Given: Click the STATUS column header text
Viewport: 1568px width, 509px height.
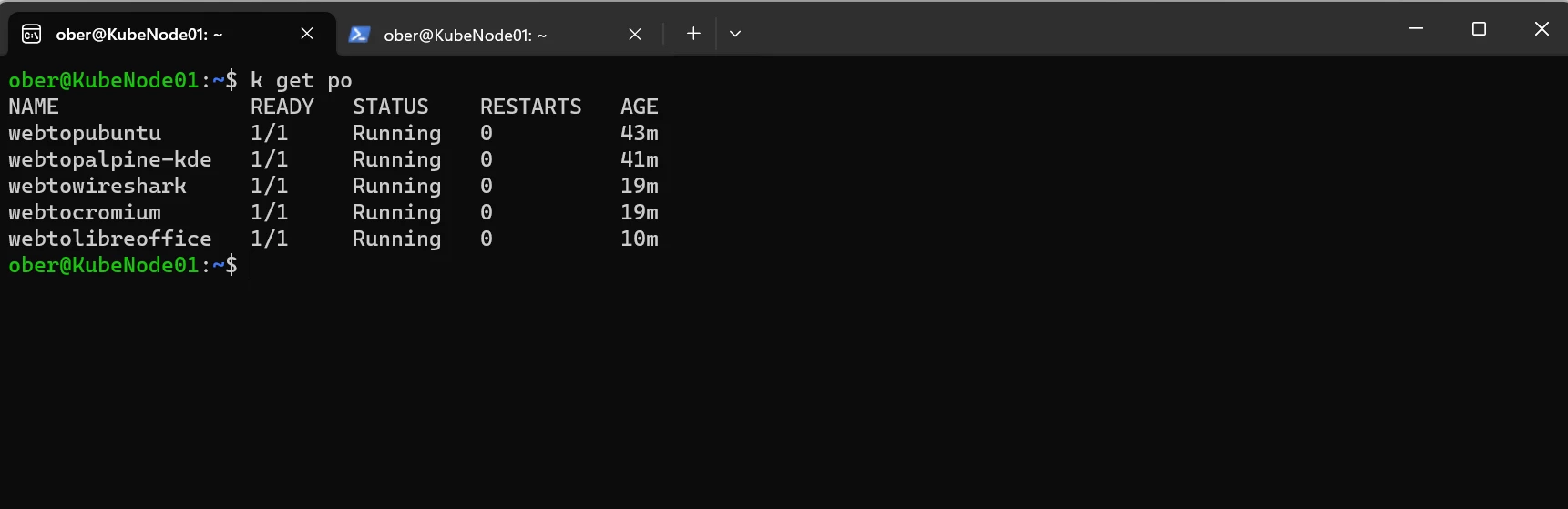Looking at the screenshot, I should pos(391,107).
